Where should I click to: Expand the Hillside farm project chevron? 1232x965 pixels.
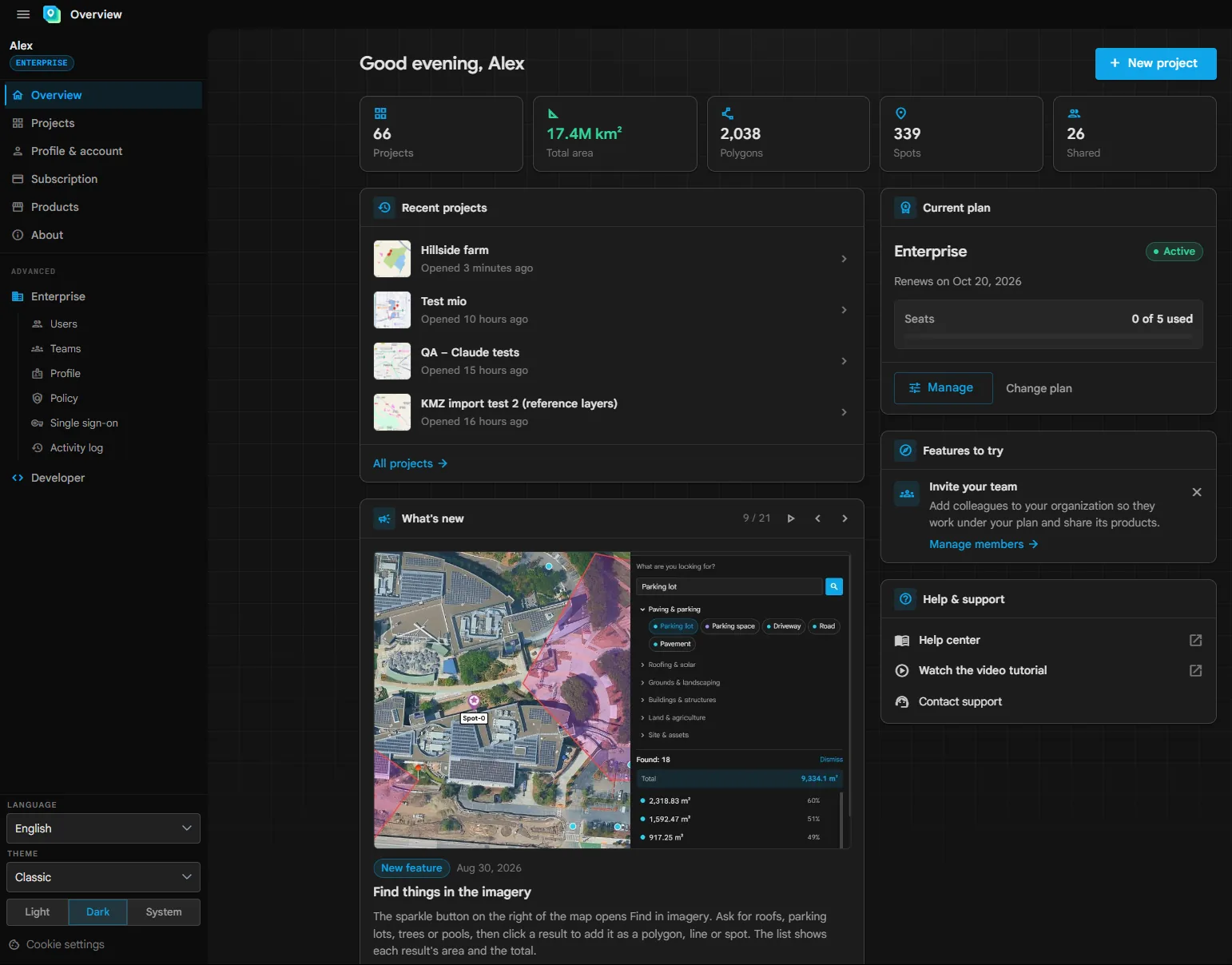pos(844,259)
